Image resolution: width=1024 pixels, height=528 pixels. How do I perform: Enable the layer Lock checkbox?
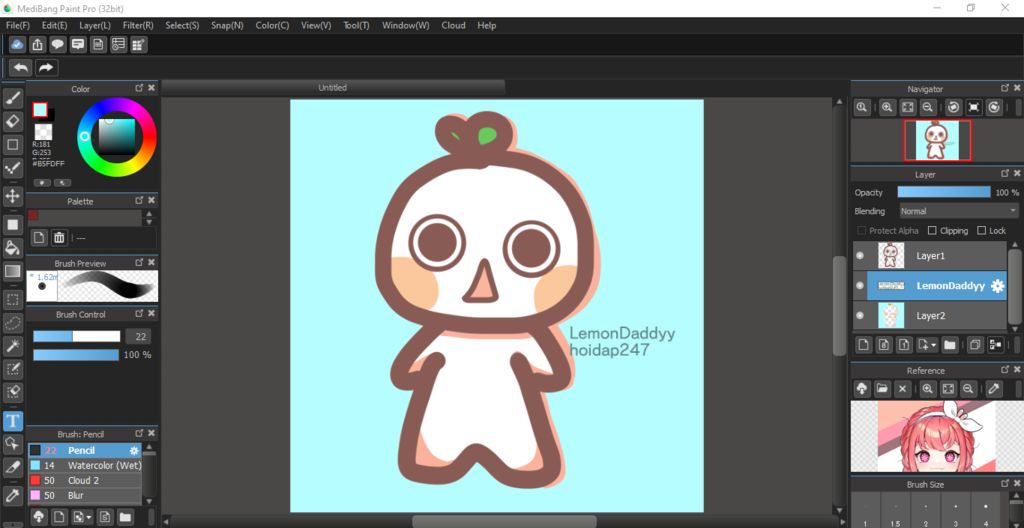pos(982,231)
